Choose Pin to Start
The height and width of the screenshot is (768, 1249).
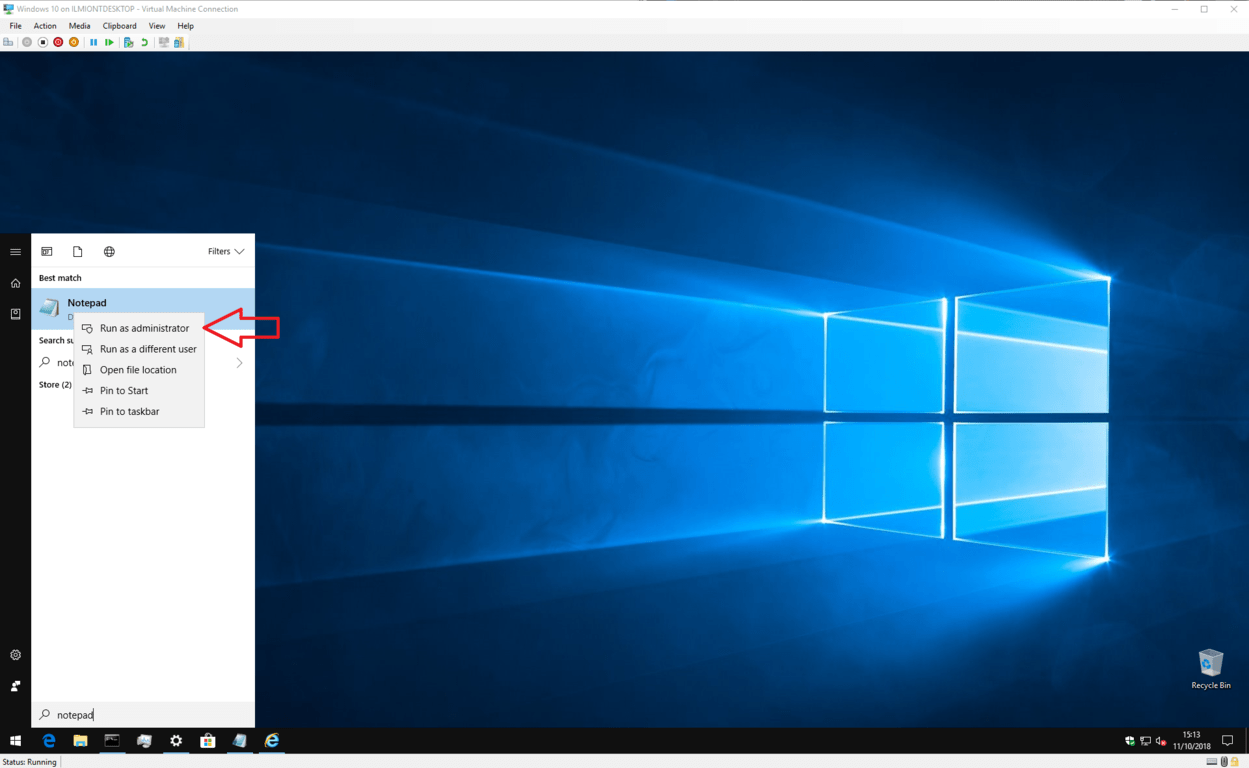click(x=139, y=391)
